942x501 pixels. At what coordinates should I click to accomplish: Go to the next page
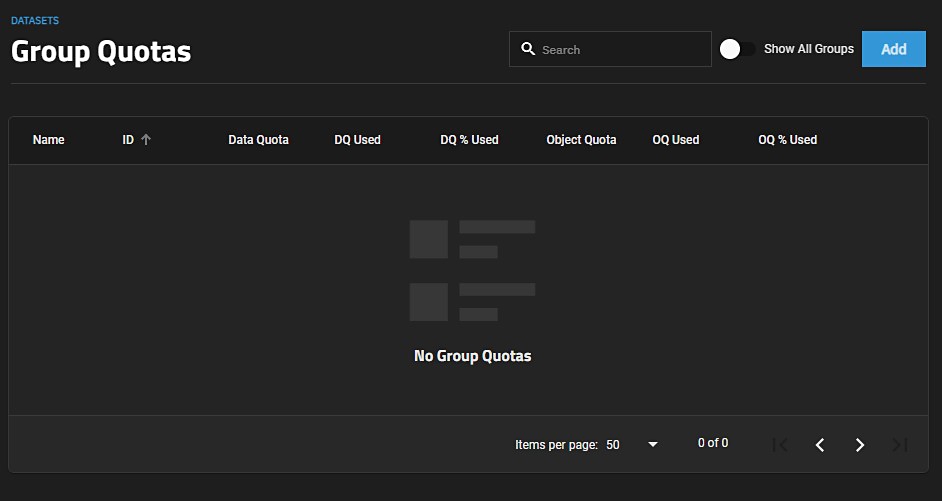pyautogui.click(x=860, y=445)
